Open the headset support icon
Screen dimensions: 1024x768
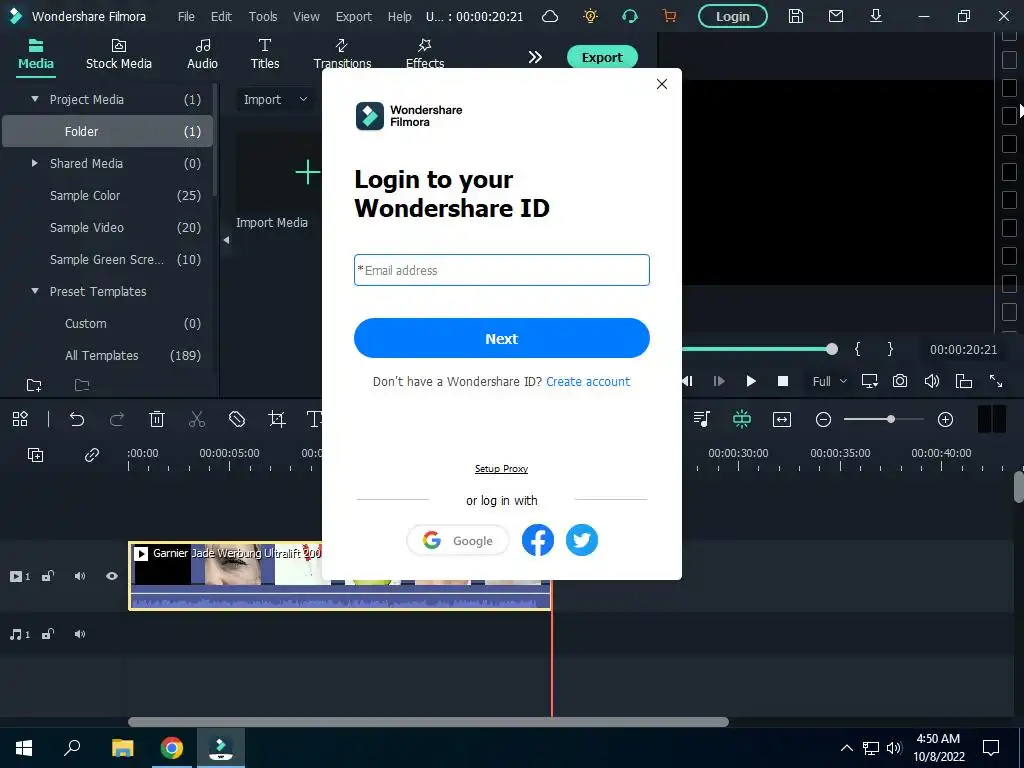[x=630, y=16]
